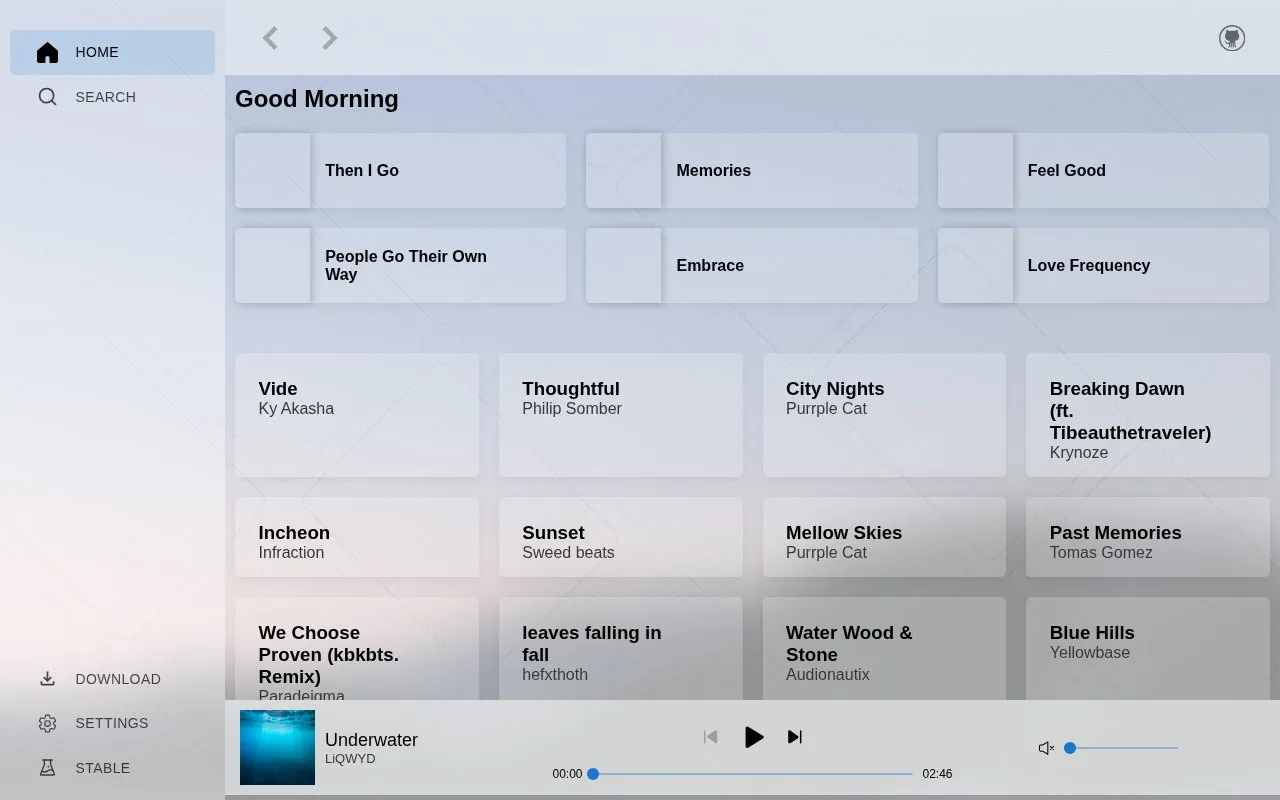Image resolution: width=1280 pixels, height=800 pixels.
Task: Go forward with the right arrow
Action: [x=329, y=38]
